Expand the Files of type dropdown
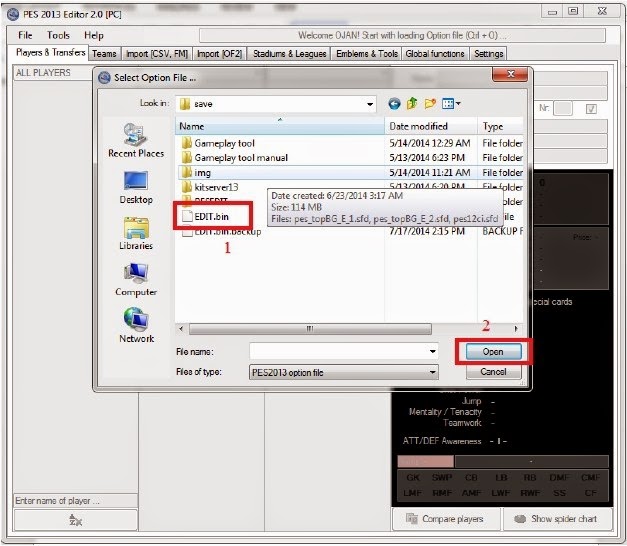 433,372
